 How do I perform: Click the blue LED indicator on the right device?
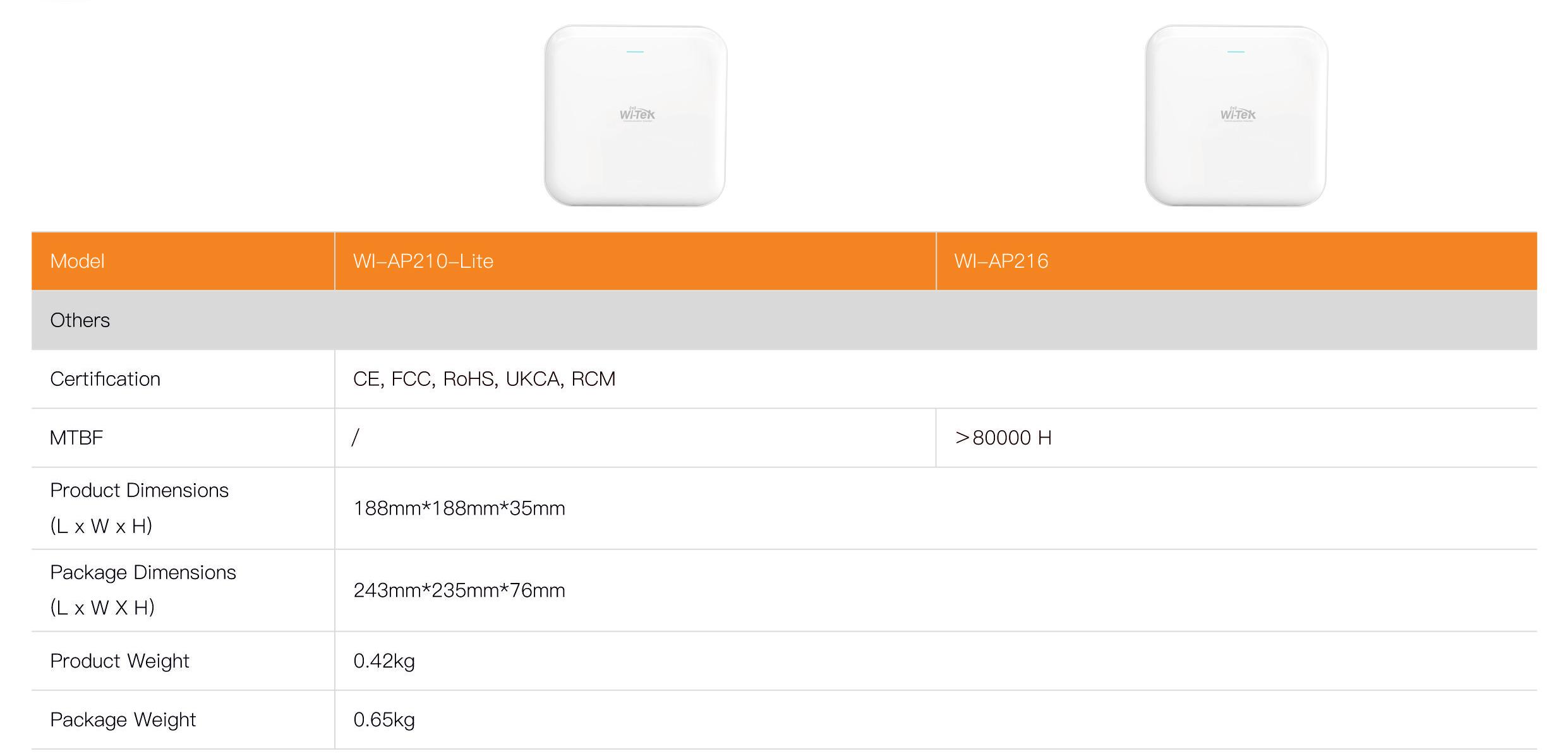pos(1236,52)
